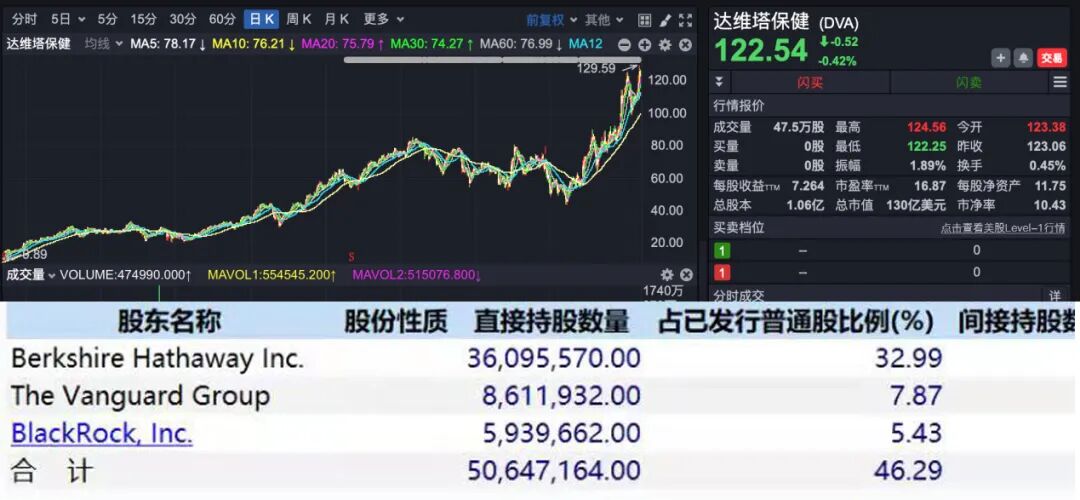
Task: Open the chart layout grid icon
Action: point(644,20)
